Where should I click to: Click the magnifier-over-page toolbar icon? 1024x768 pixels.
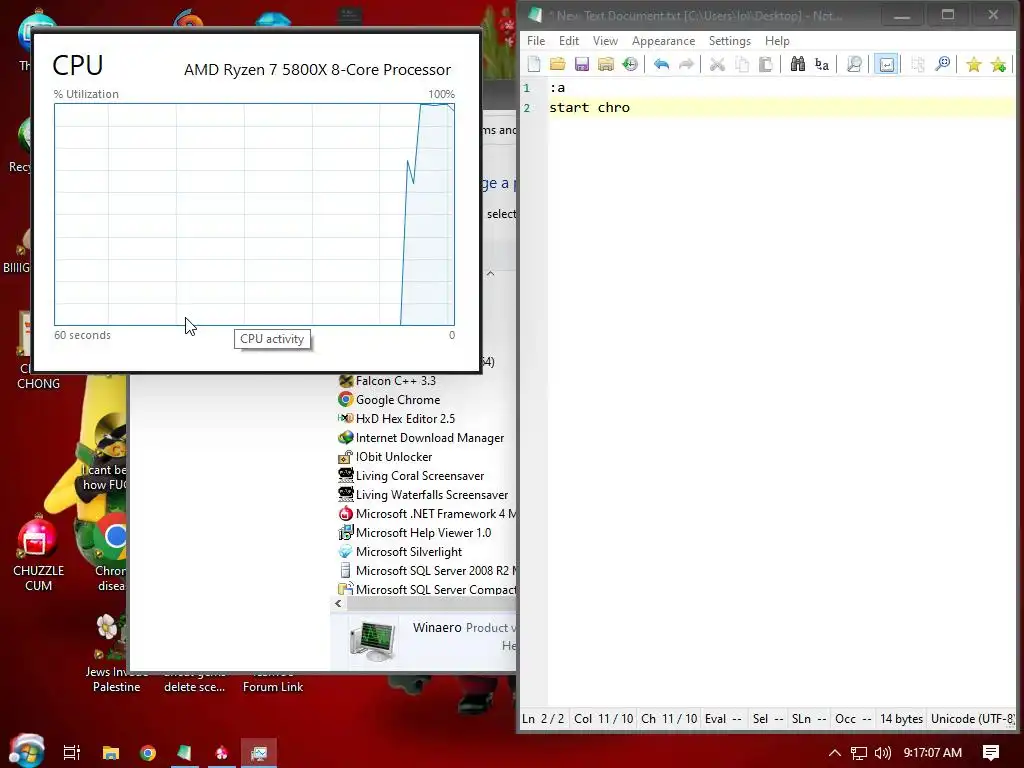[854, 64]
